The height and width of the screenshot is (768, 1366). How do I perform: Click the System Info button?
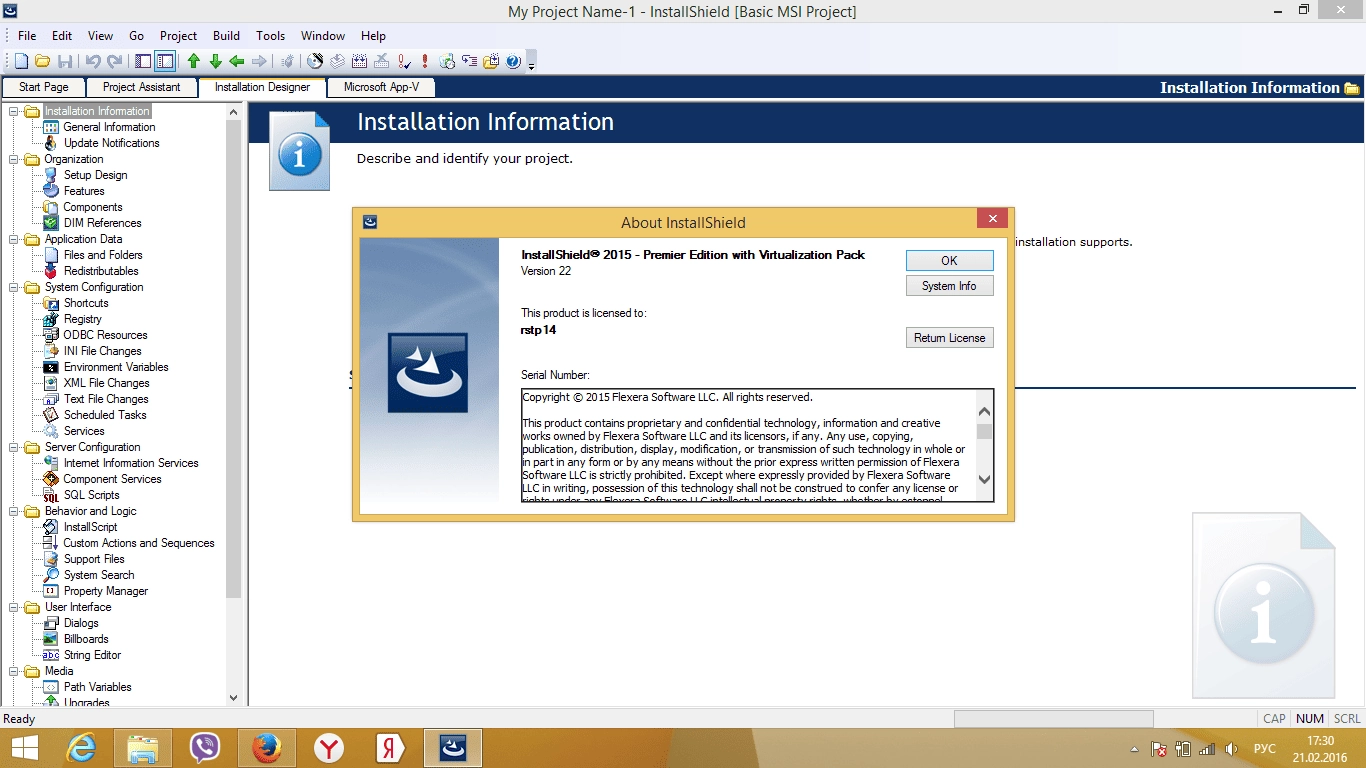949,286
